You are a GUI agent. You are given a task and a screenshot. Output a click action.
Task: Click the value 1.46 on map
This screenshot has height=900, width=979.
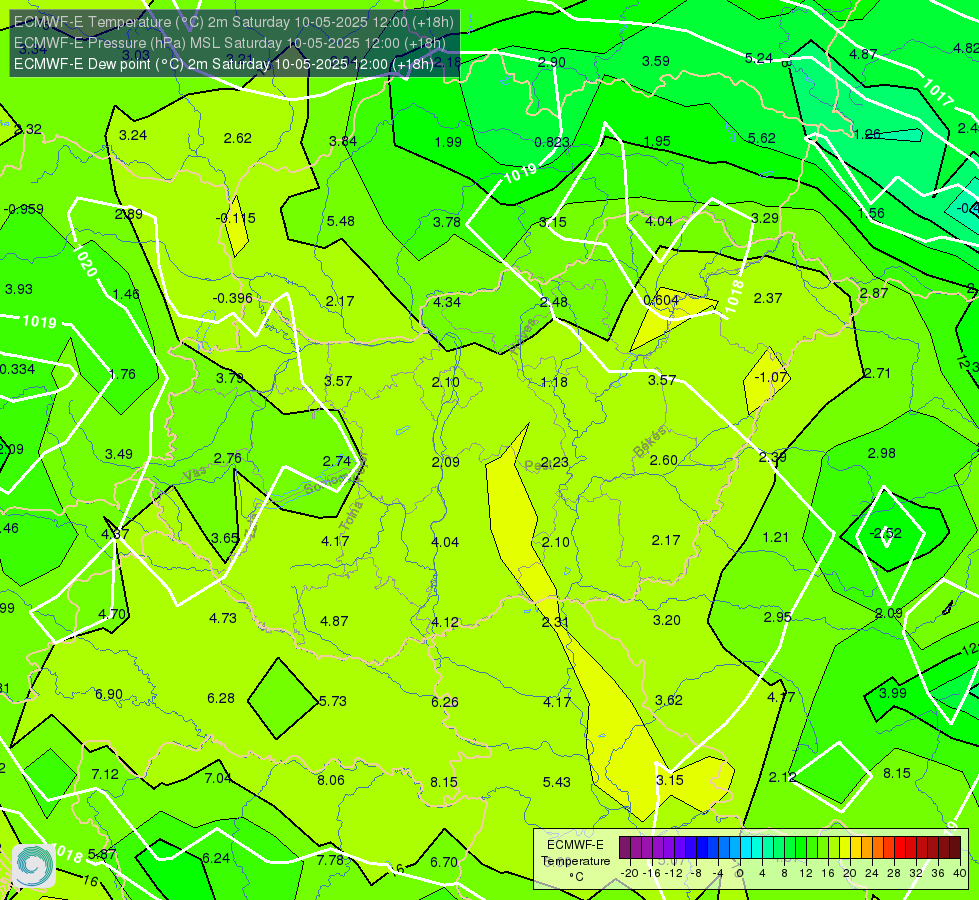(125, 294)
